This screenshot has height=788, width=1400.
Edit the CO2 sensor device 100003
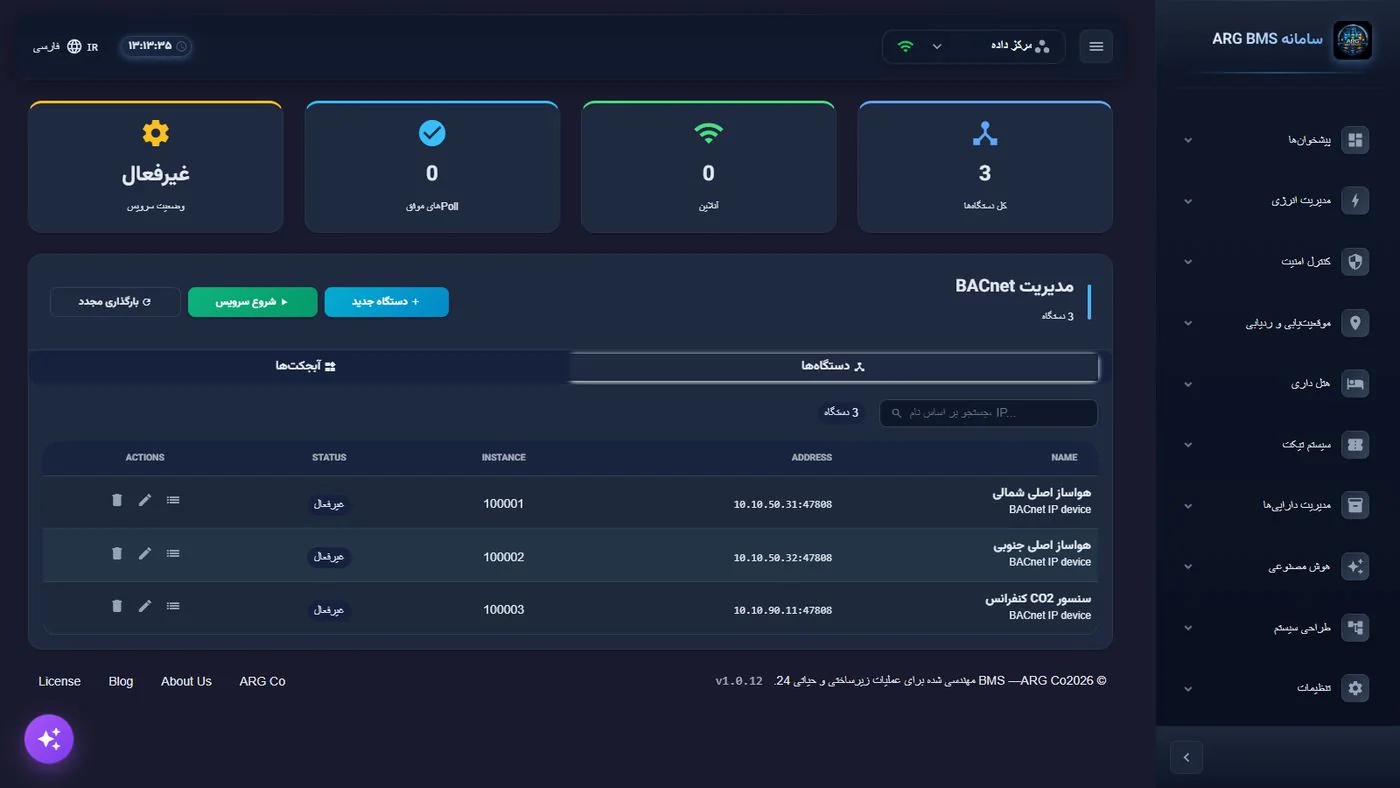145,605
